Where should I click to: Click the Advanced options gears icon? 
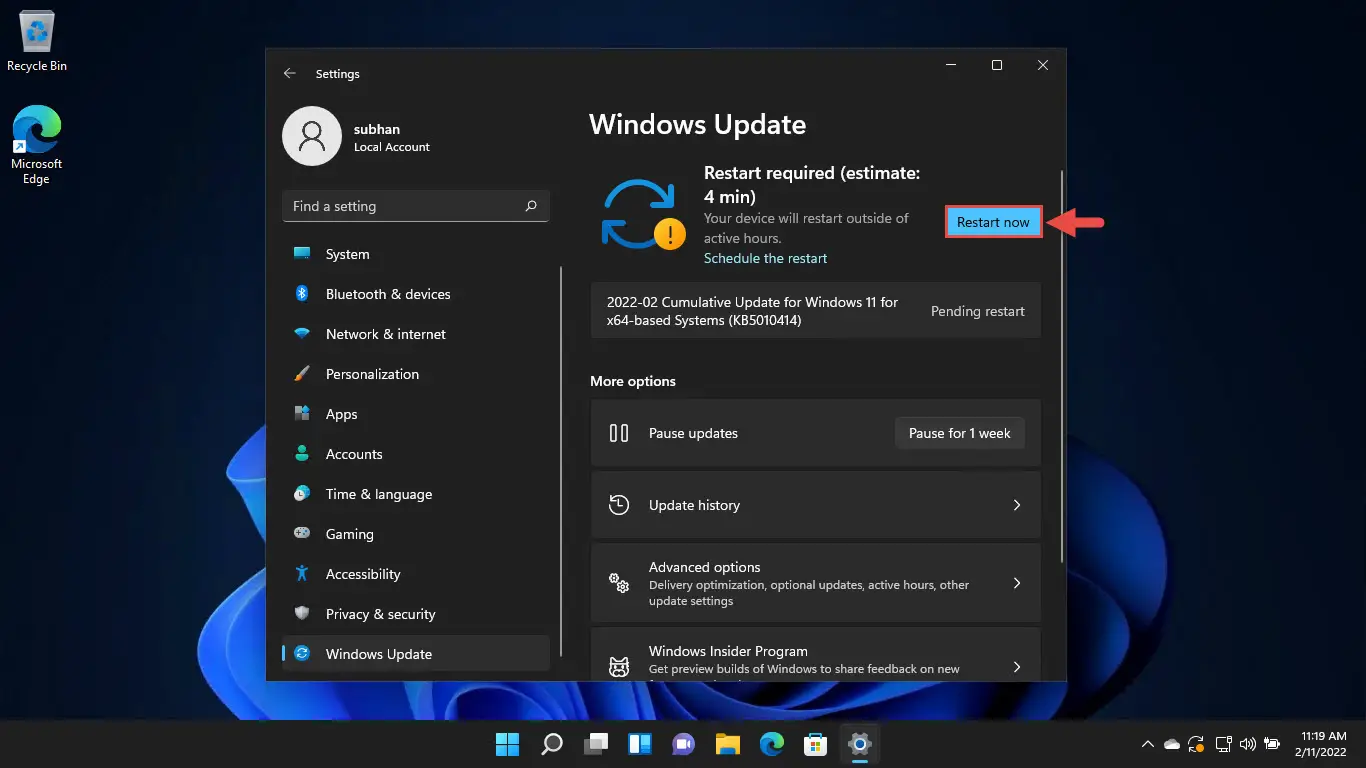click(619, 583)
